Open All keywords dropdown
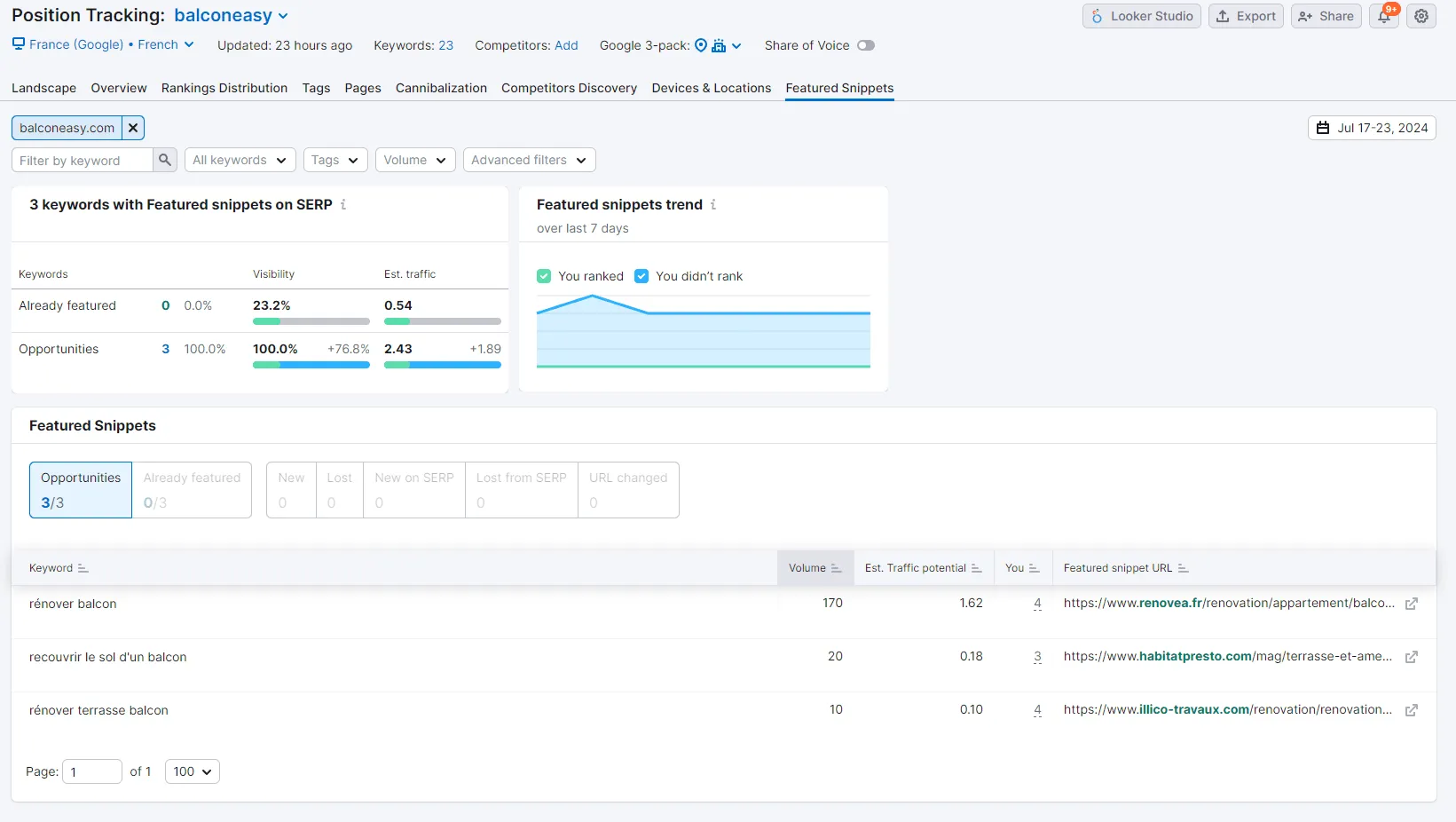The height and width of the screenshot is (822, 1456). click(240, 160)
